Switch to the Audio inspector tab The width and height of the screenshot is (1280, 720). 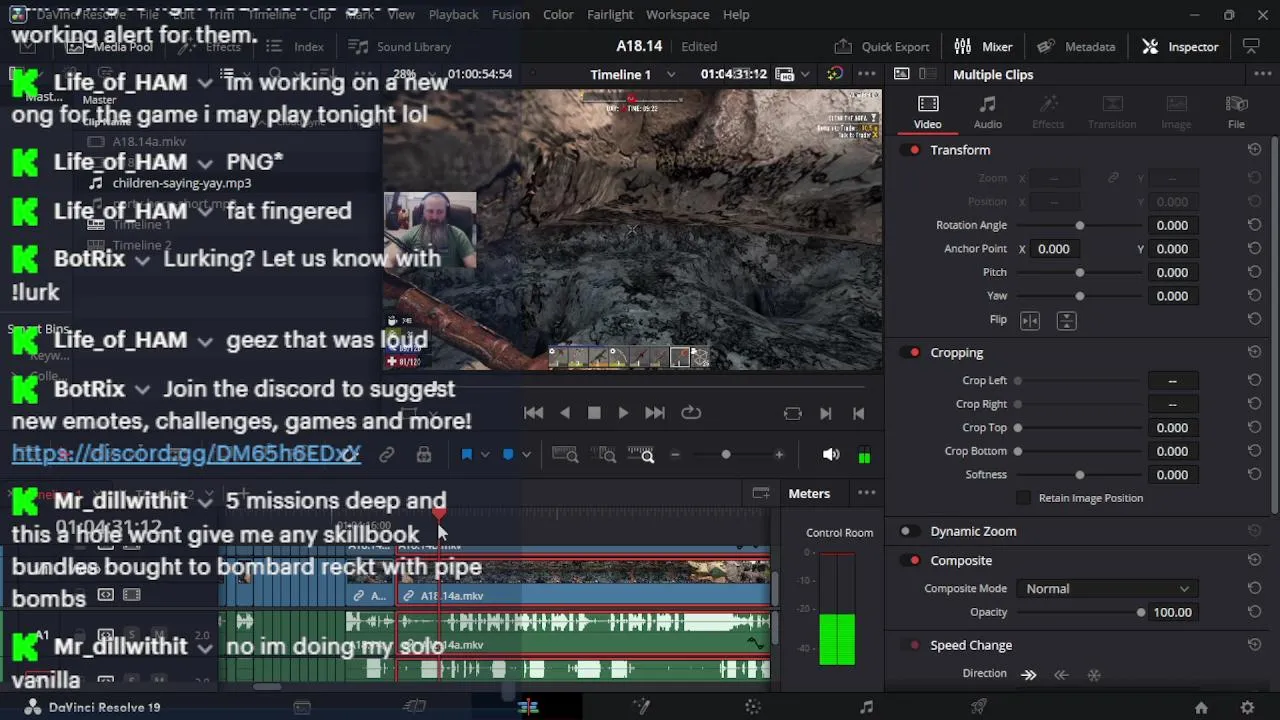(x=988, y=112)
